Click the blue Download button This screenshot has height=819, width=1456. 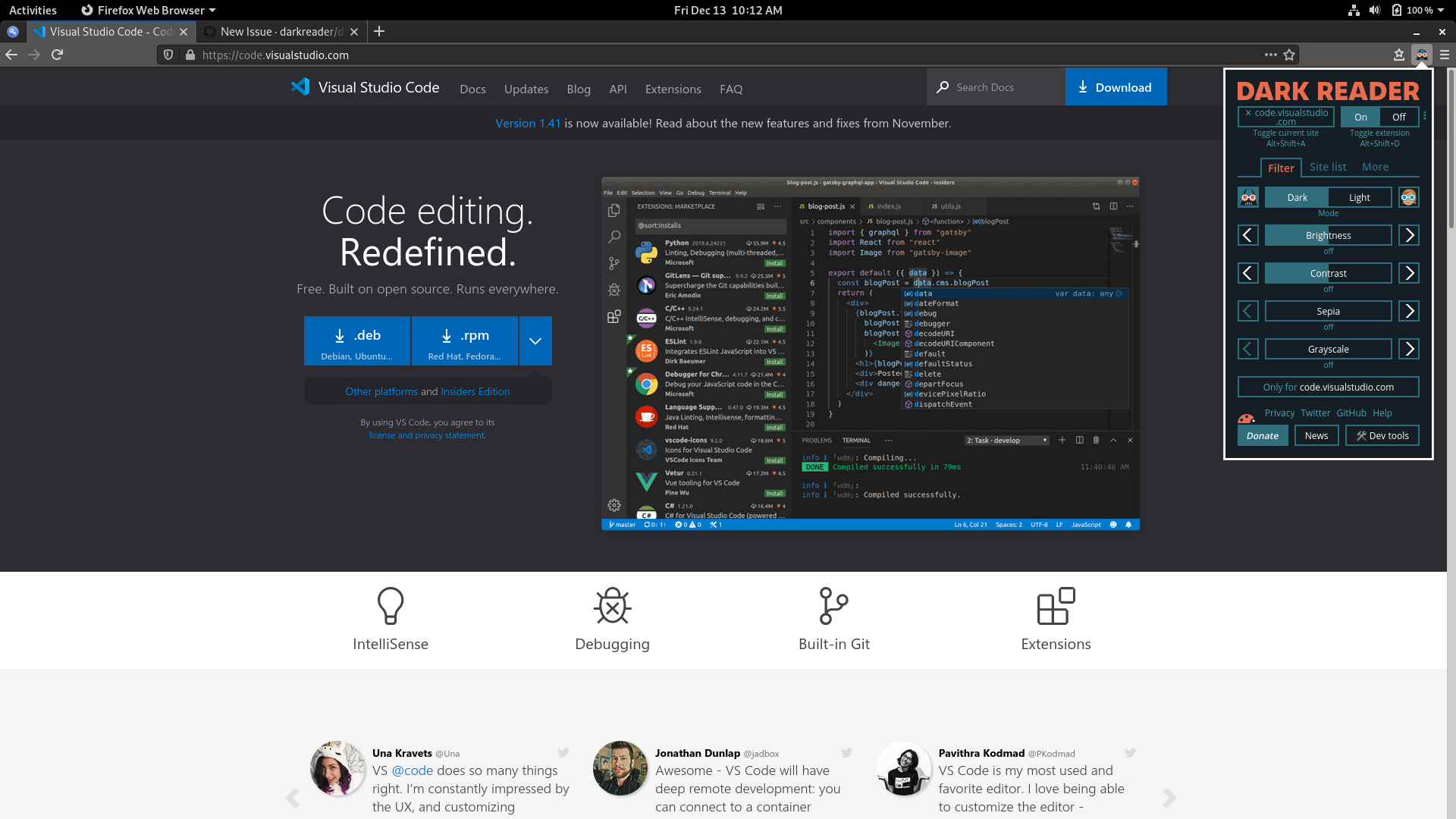pos(1116,87)
